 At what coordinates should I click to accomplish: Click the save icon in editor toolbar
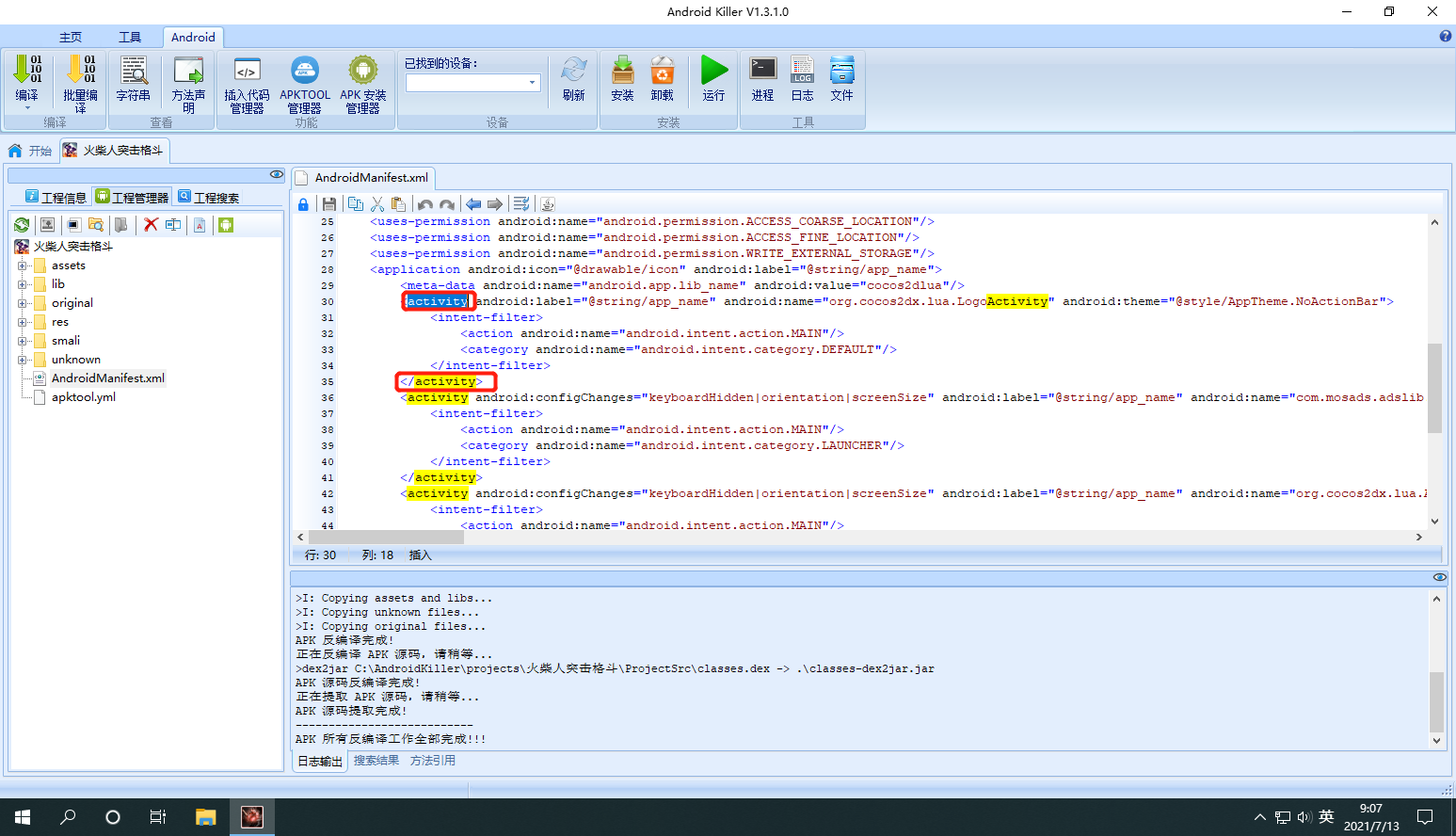click(328, 204)
